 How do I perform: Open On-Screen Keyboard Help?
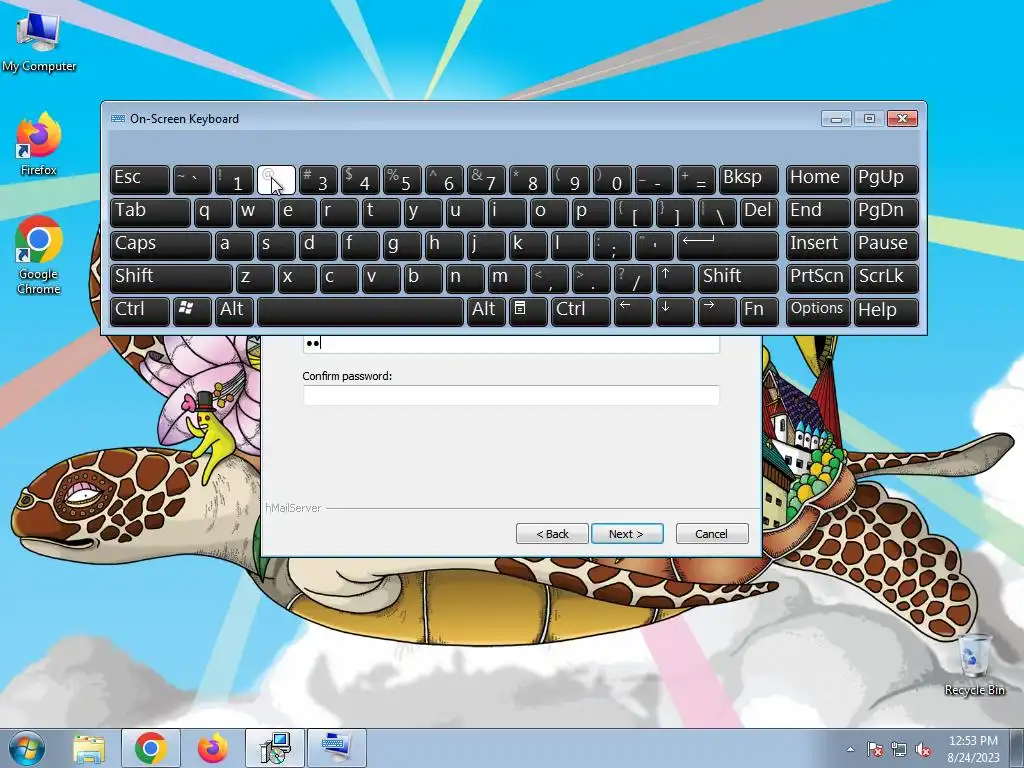click(886, 311)
